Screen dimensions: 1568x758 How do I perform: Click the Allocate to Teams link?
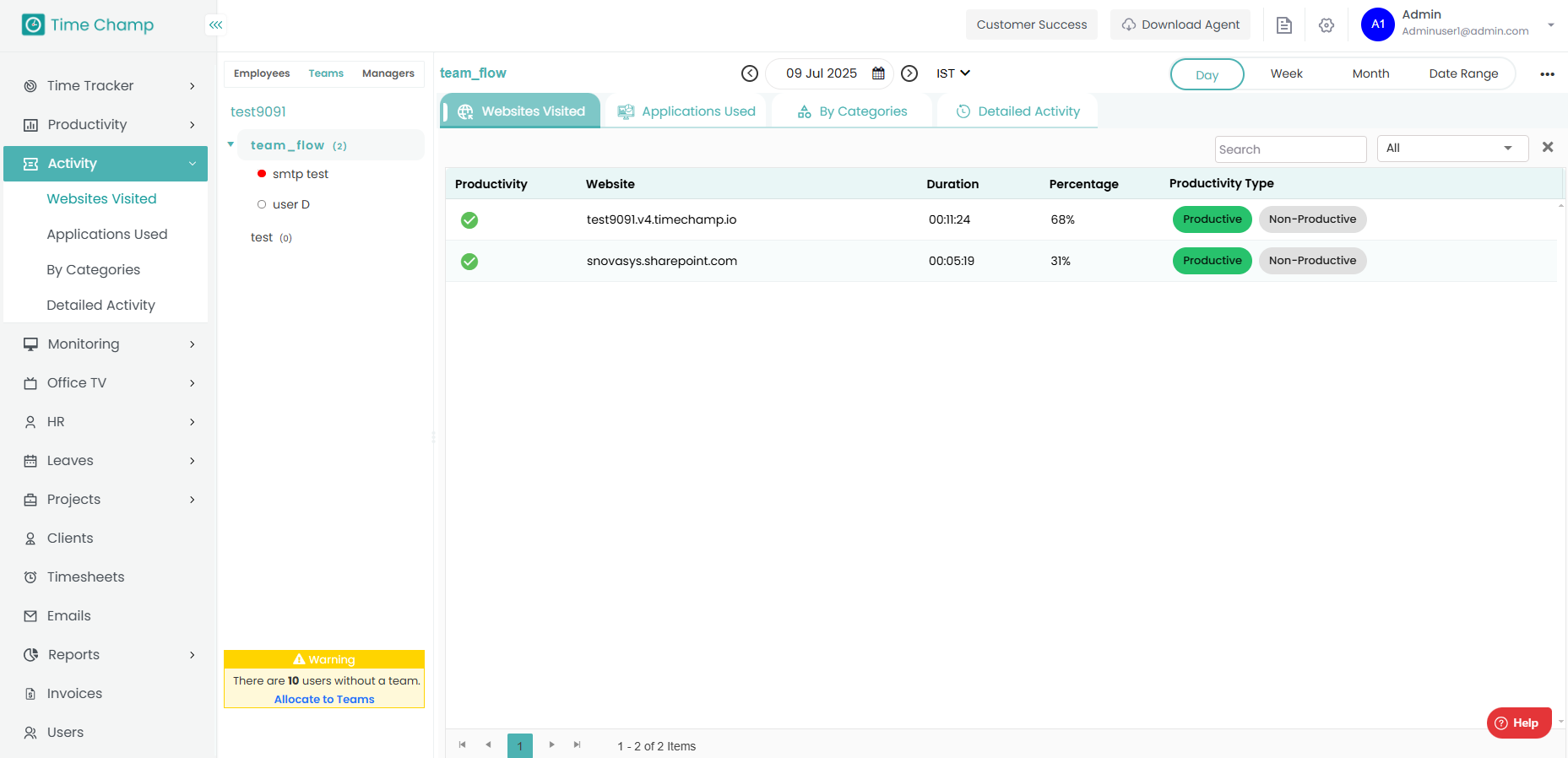click(x=324, y=699)
